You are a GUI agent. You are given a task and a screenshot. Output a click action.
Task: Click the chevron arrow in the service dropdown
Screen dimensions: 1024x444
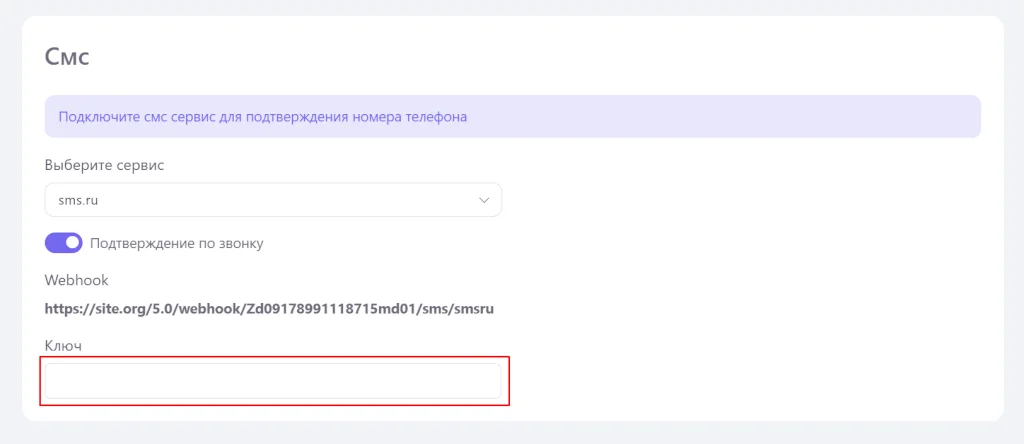484,200
